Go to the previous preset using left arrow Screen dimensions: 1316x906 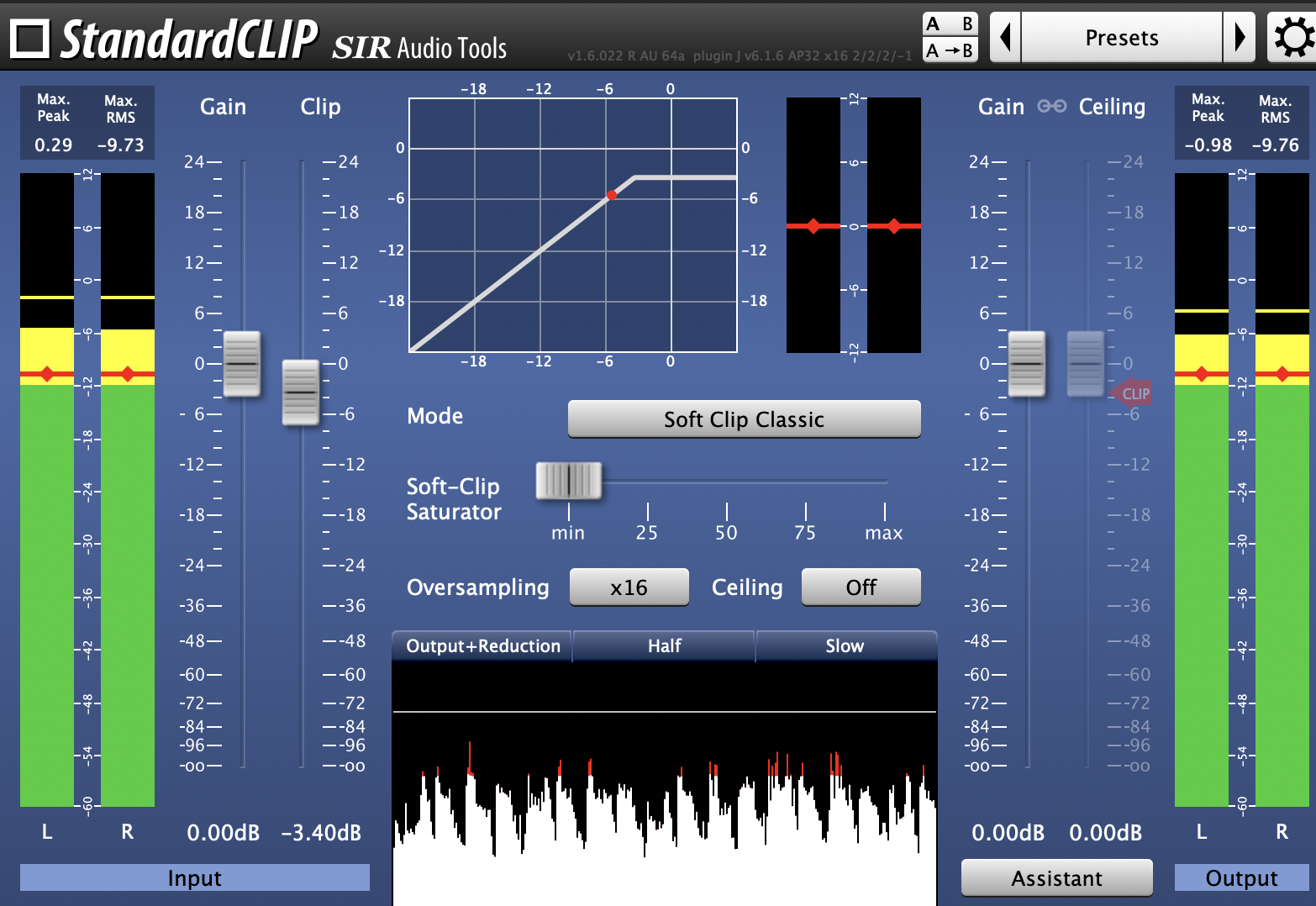pyautogui.click(x=1005, y=37)
